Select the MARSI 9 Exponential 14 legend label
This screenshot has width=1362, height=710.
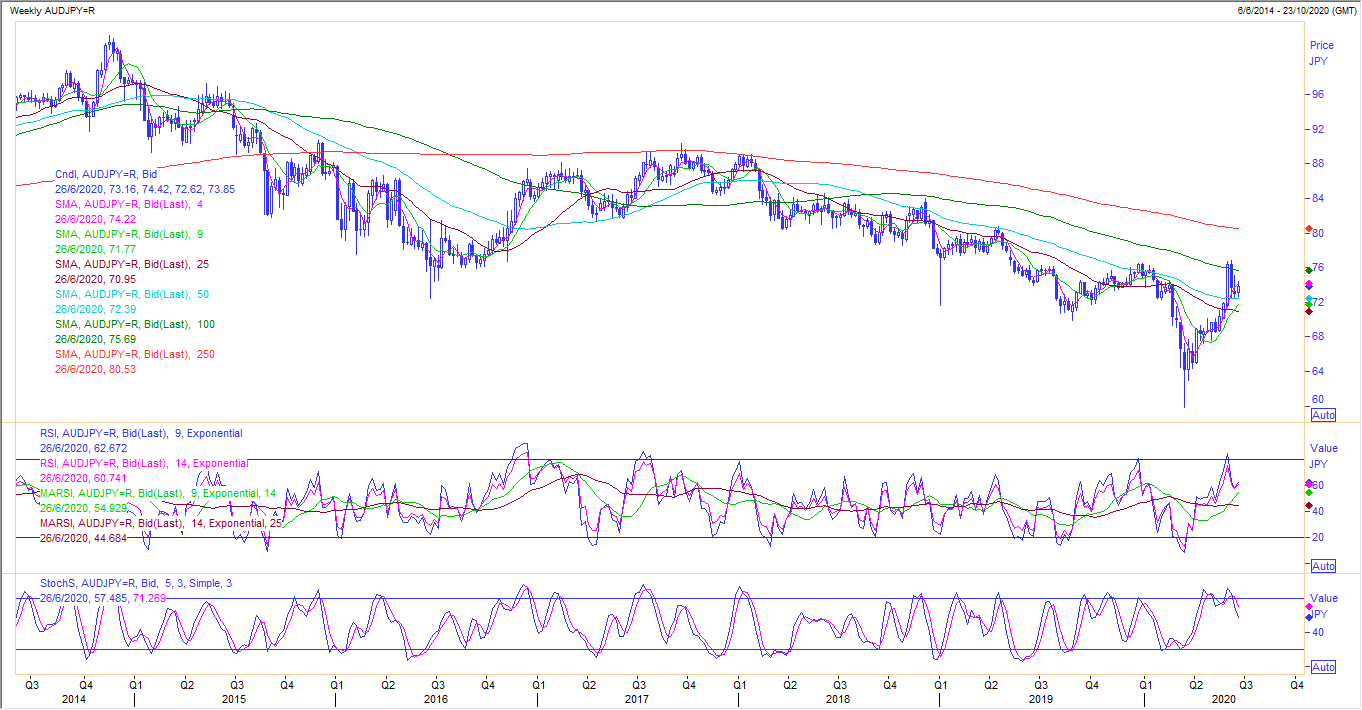(157, 494)
